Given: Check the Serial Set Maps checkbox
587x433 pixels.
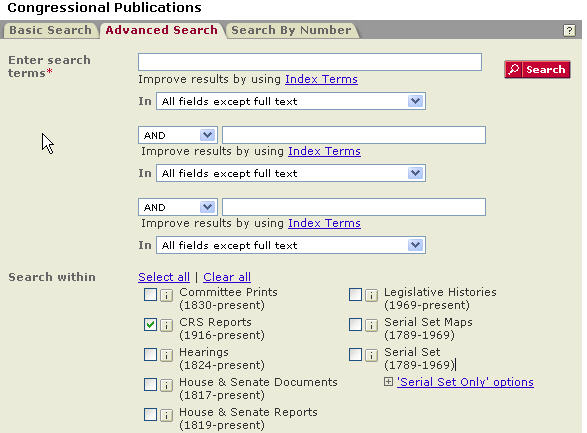Looking at the screenshot, I should coord(355,324).
